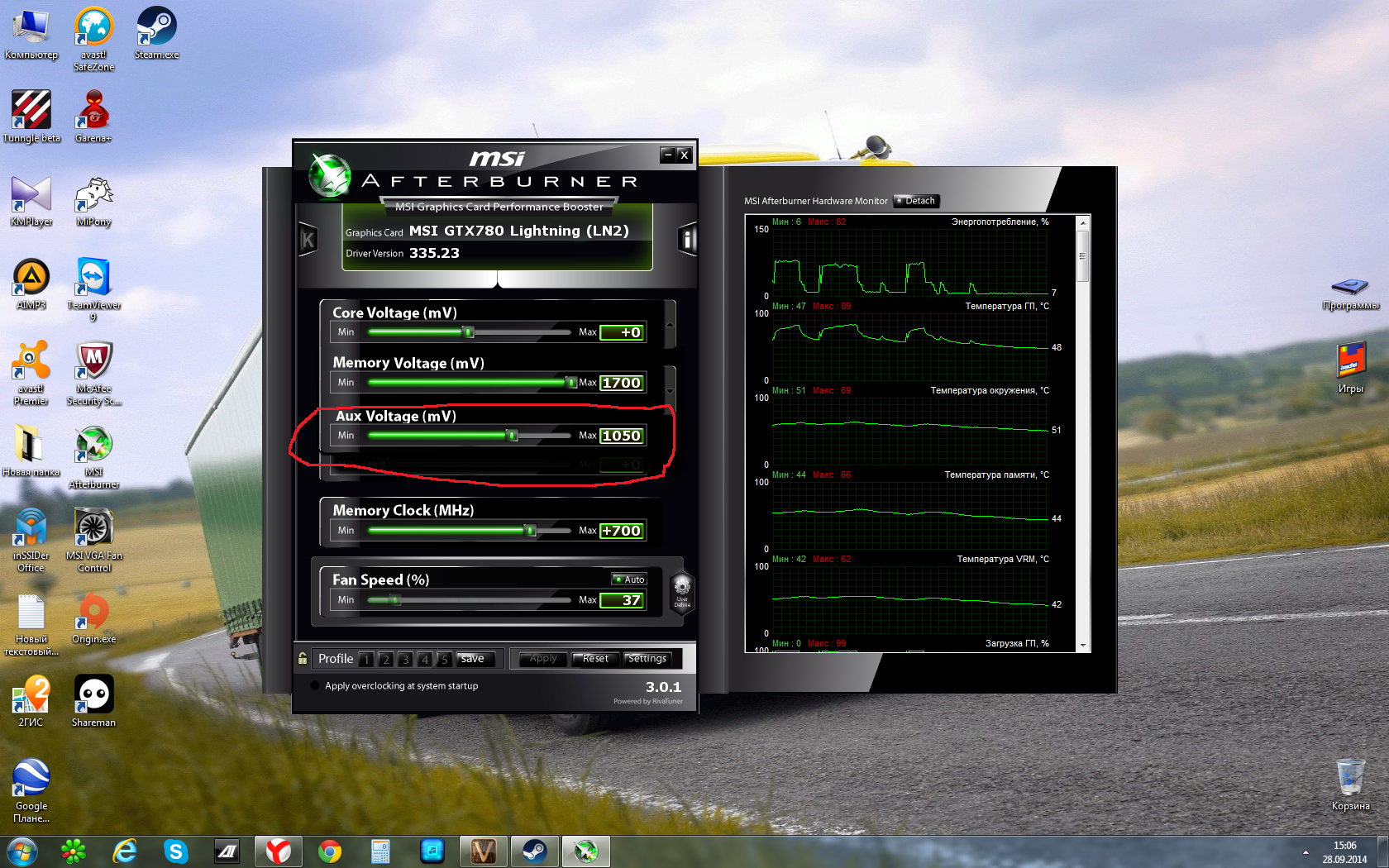1389x868 pixels.
Task: Select the KMPlayer desktop icon
Action: [x=31, y=201]
